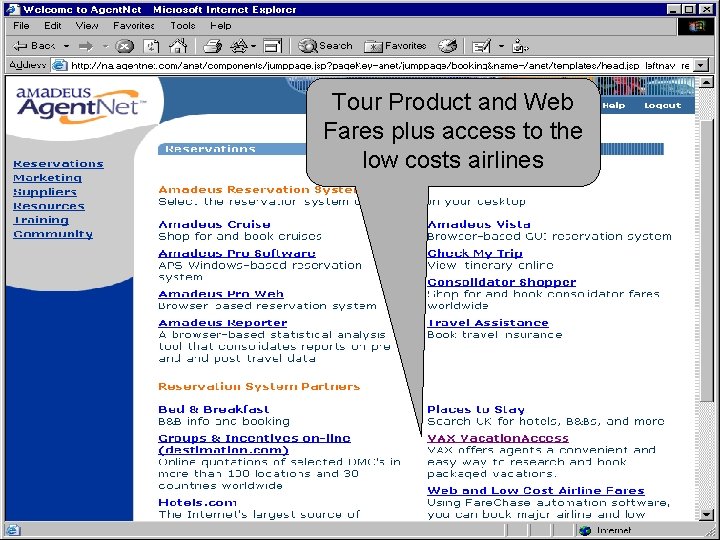Screen dimensions: 720x540
Task: Click the page icon in the Address bar
Action: (x=60, y=66)
